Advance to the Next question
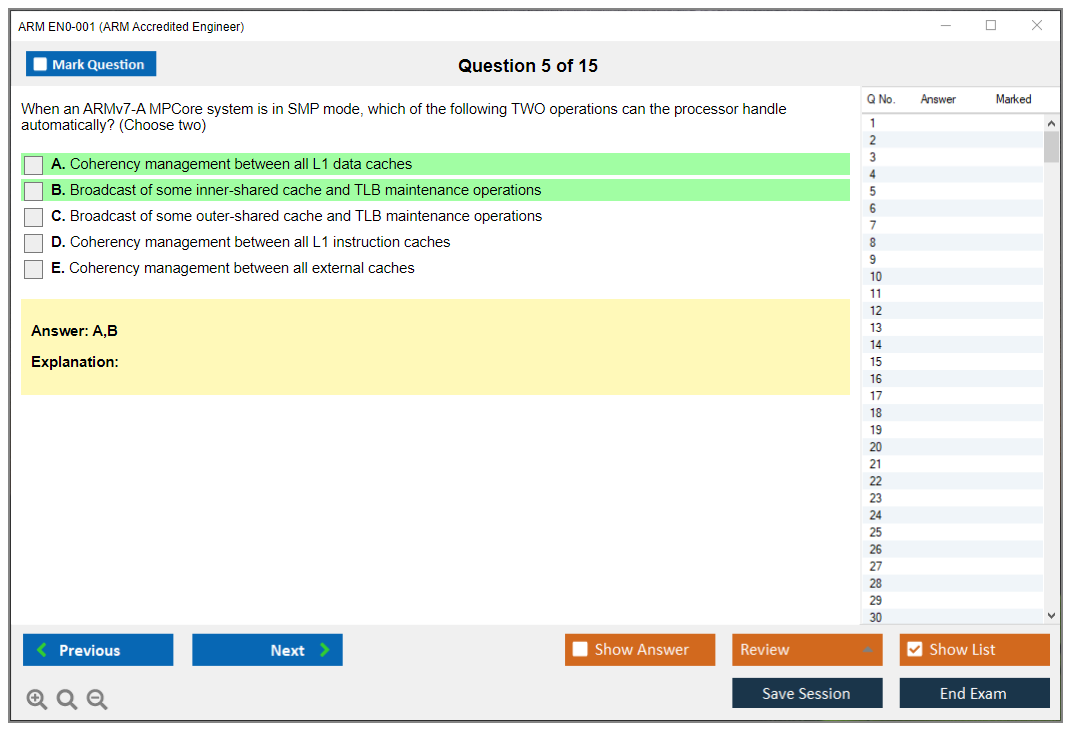Viewport: 1075px width, 735px height. [267, 650]
